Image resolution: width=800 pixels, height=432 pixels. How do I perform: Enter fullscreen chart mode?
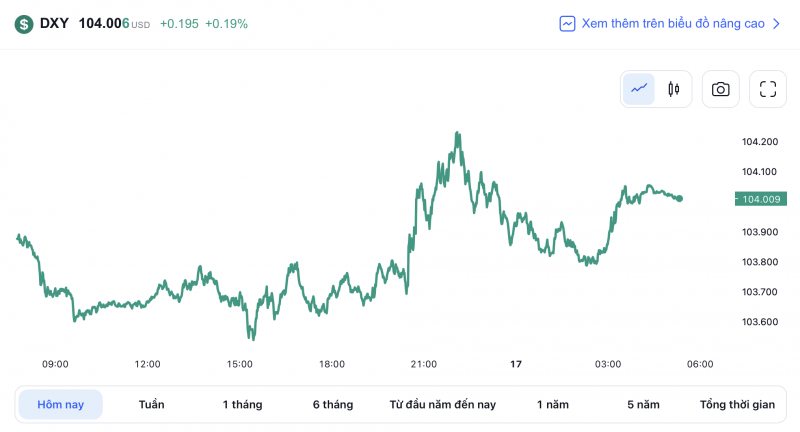coord(768,89)
